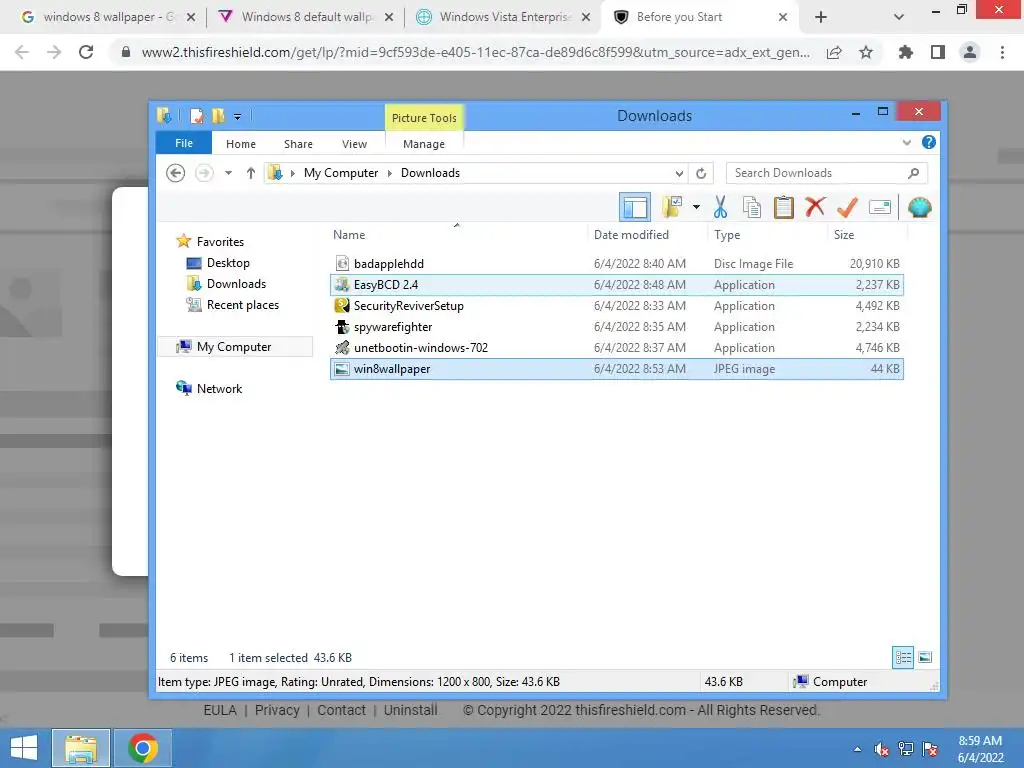
Task: Switch to large icons view in status bar
Action: (925, 658)
